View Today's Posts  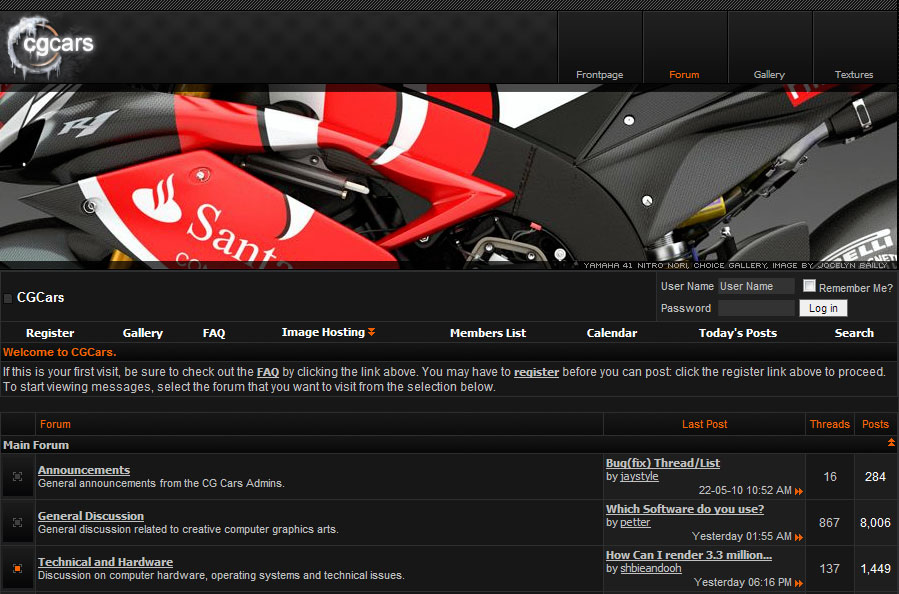click(738, 333)
